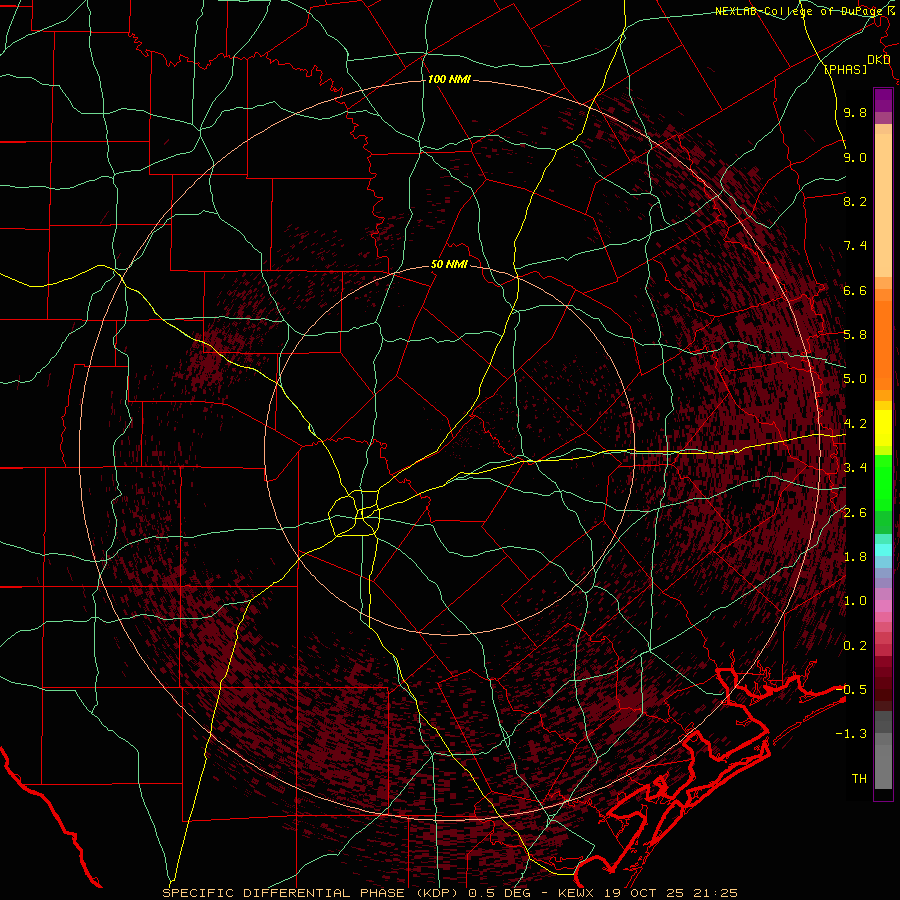Click the [PHAS] label above the color scale
The width and height of the screenshot is (900, 900).
[845, 69]
